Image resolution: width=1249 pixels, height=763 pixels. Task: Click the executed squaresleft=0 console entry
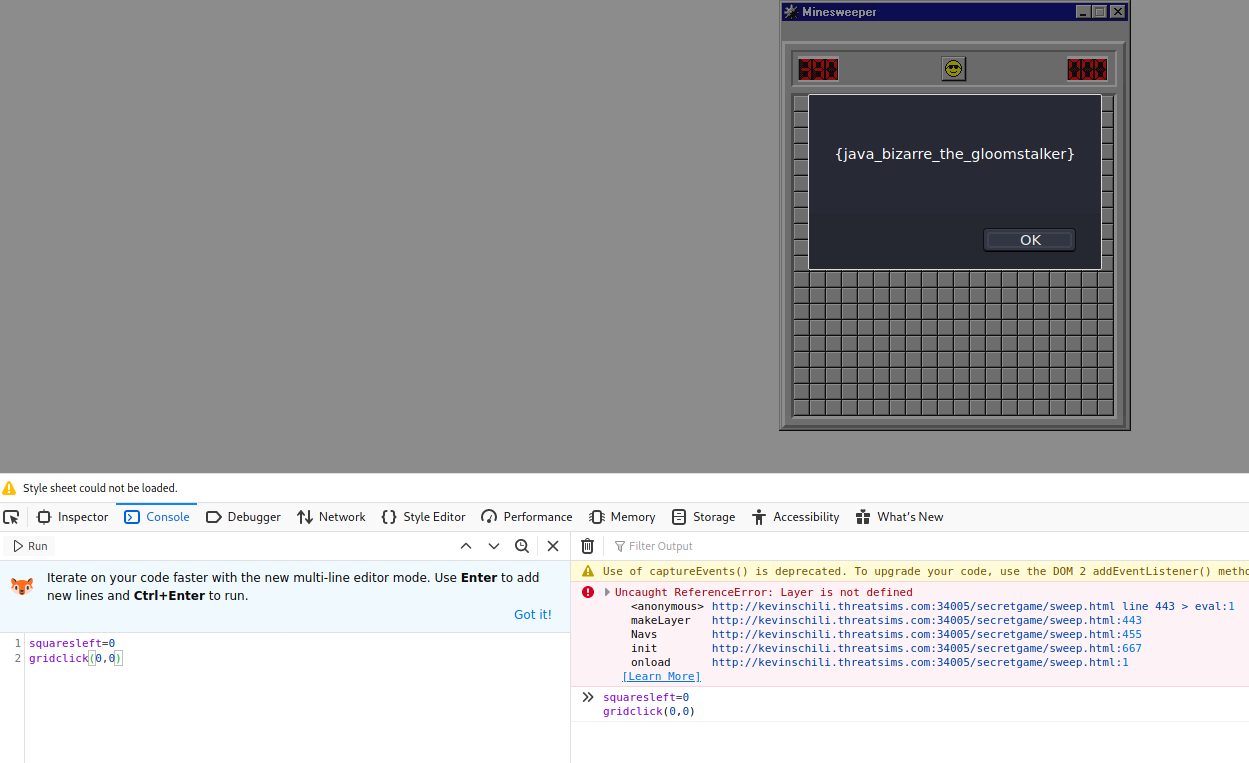(646, 698)
